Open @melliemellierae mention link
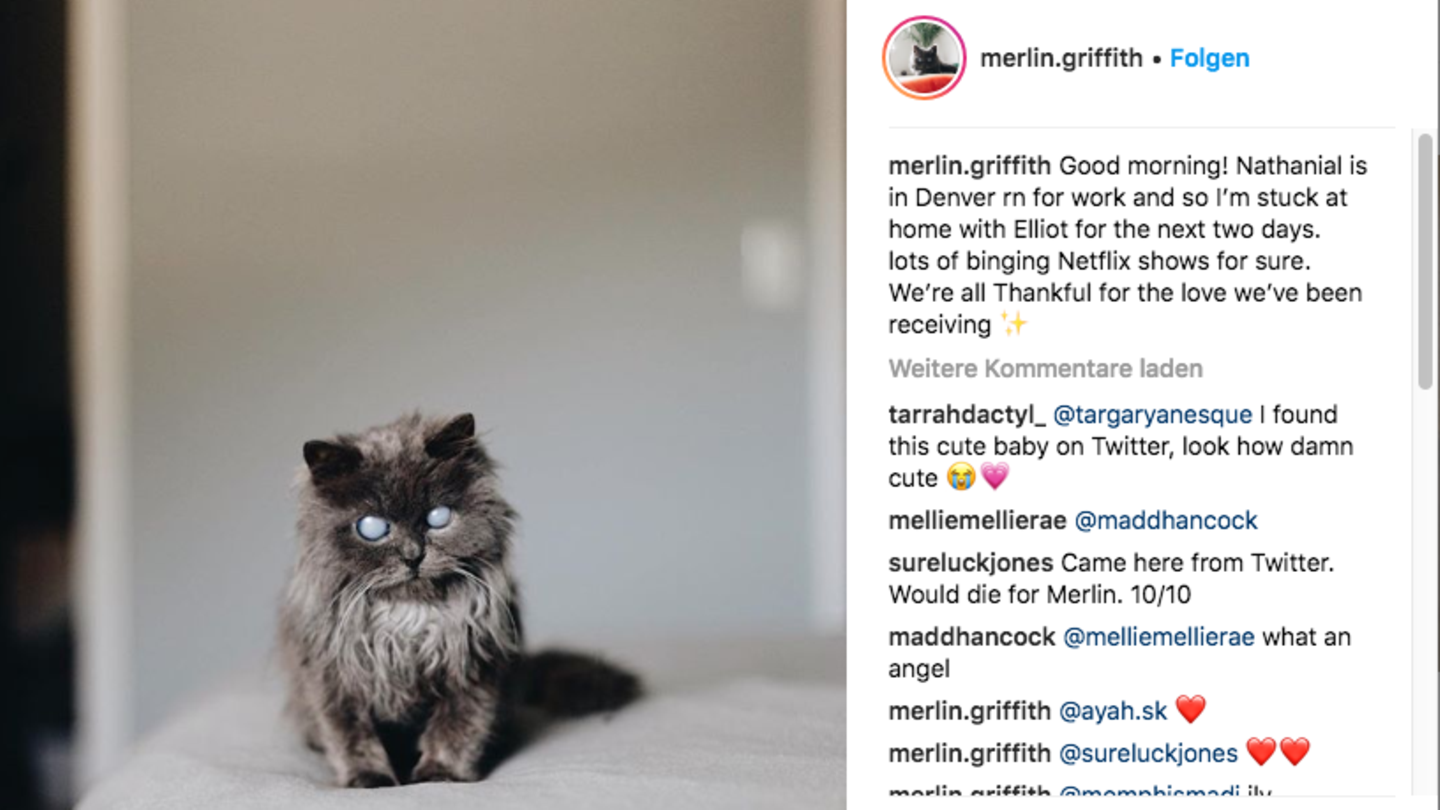 [x=1158, y=636]
